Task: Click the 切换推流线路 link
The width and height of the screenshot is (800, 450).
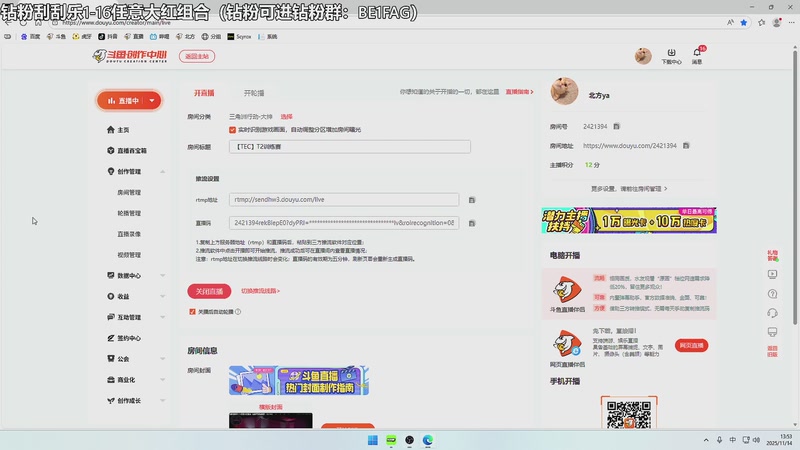Action: tap(260, 291)
